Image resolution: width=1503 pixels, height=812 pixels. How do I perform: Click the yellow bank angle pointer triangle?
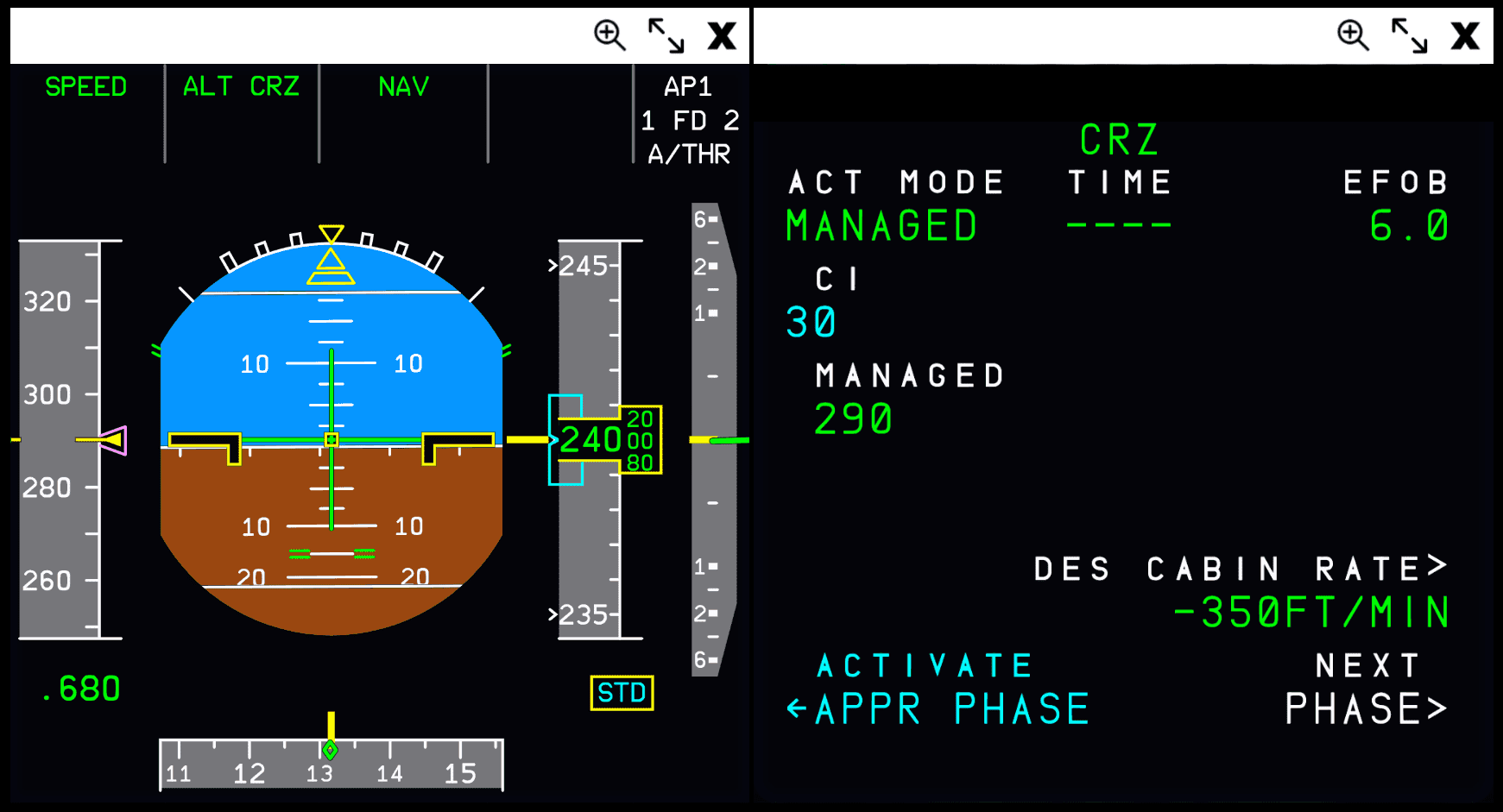pyautogui.click(x=331, y=261)
